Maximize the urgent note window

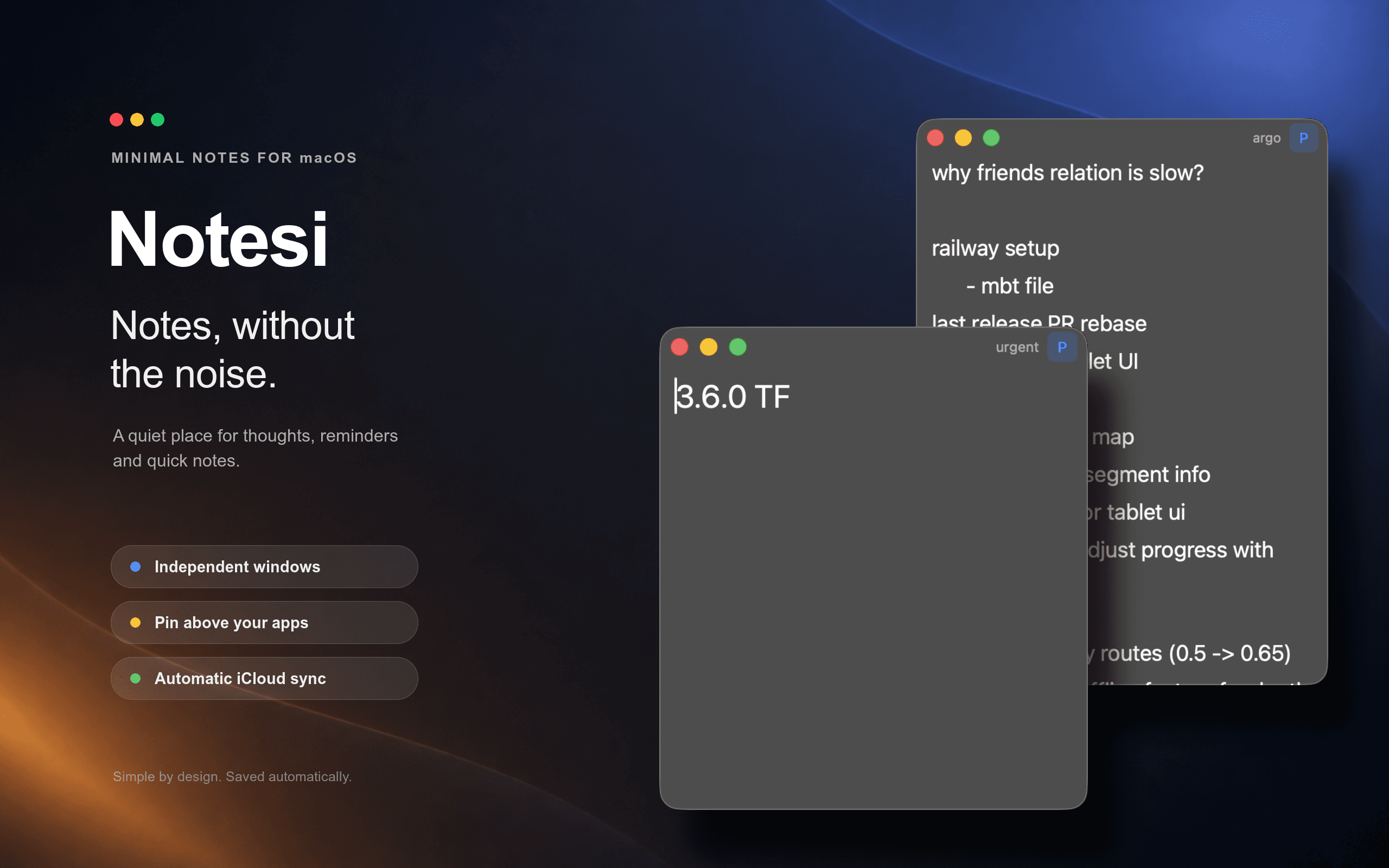click(738, 347)
